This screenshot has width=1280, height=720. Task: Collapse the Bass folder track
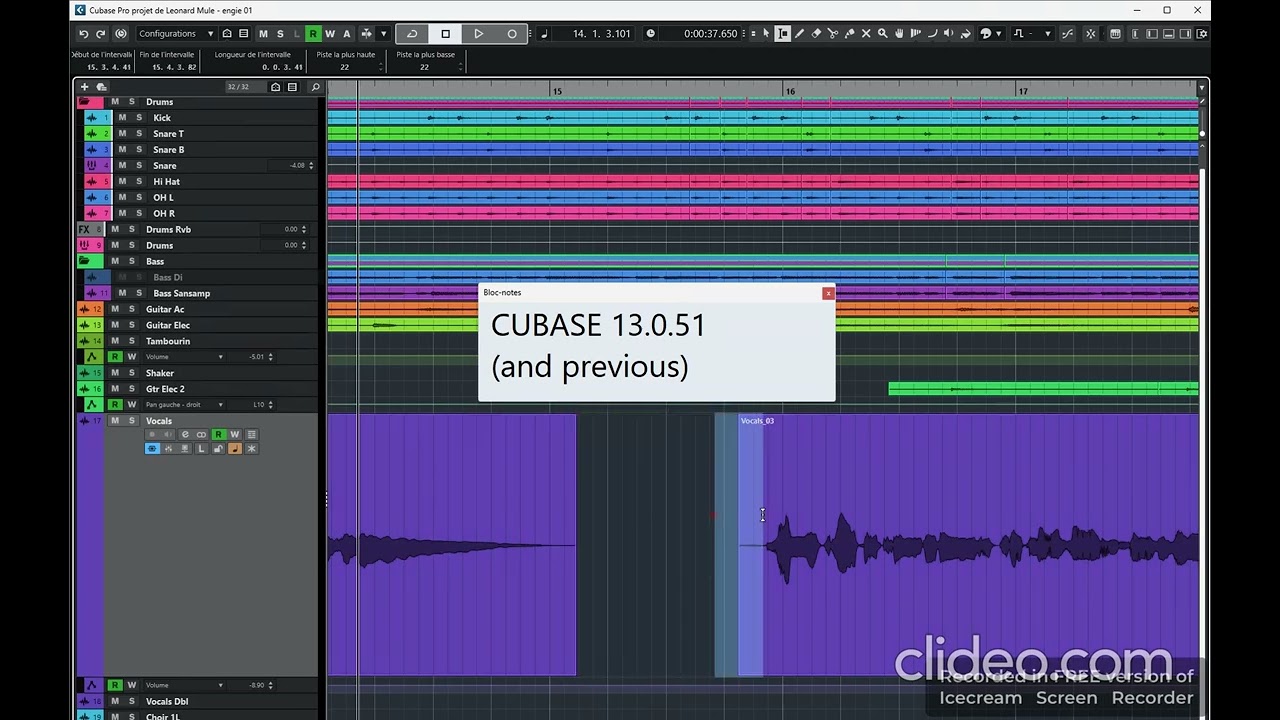[x=85, y=261]
